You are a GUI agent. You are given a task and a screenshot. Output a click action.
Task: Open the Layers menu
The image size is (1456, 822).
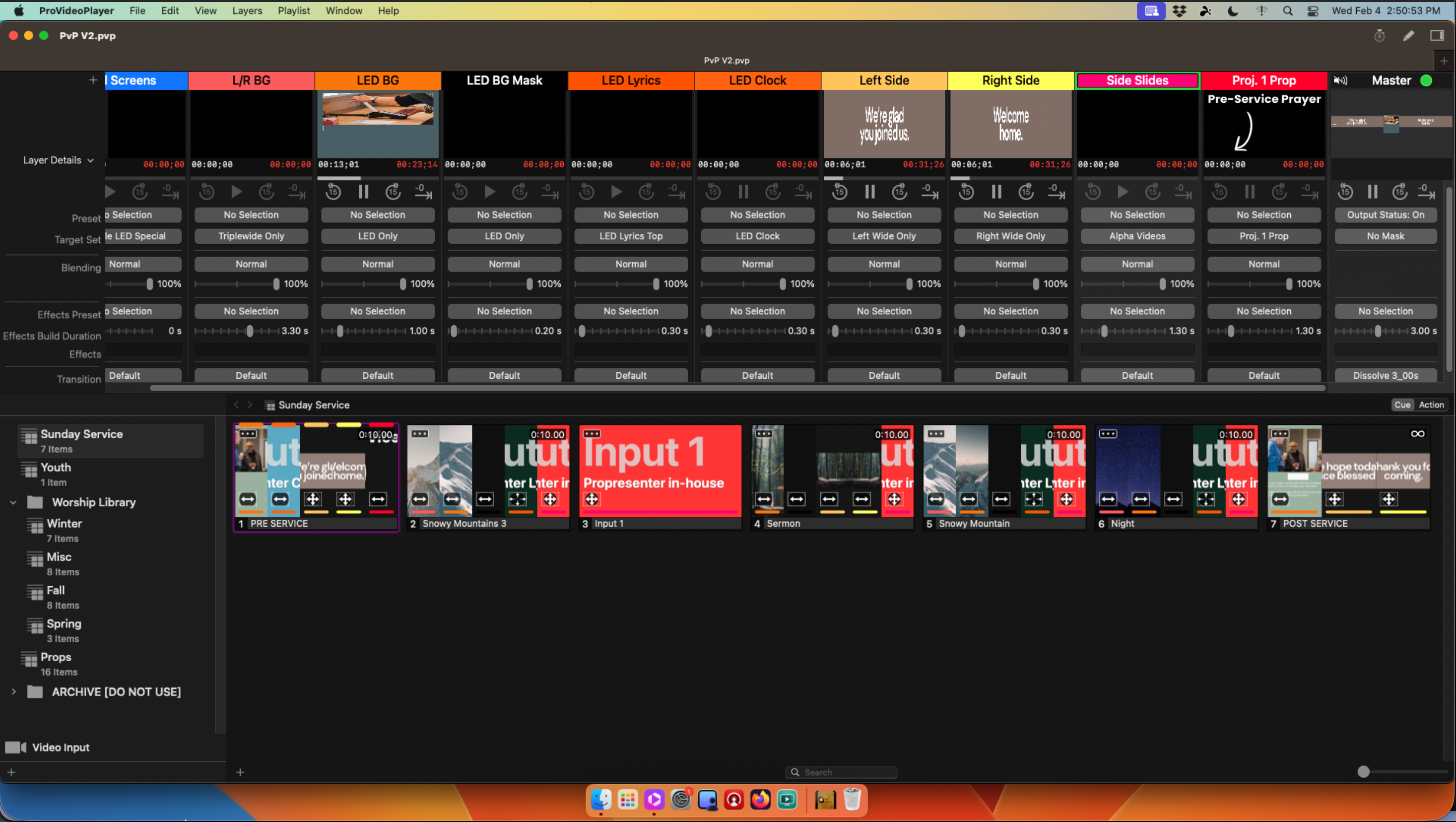pyautogui.click(x=247, y=10)
